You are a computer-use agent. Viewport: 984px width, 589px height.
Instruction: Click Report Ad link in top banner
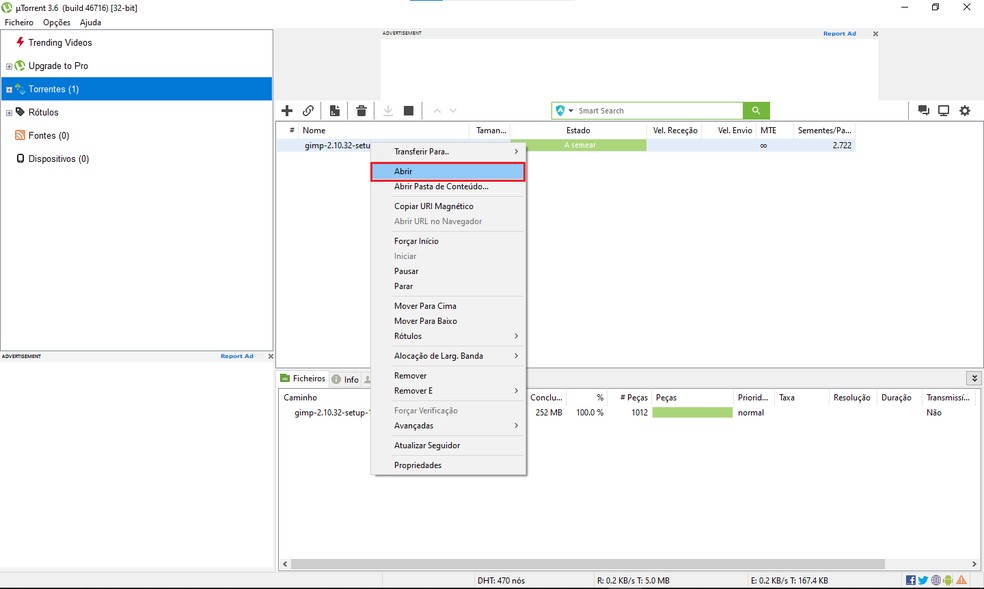point(839,34)
